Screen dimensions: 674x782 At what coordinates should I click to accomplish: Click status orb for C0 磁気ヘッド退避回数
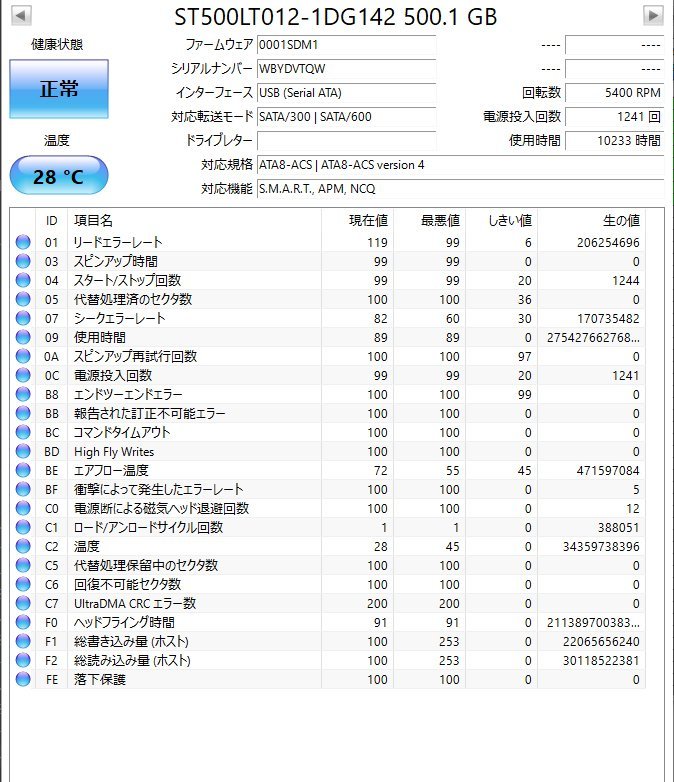23,508
